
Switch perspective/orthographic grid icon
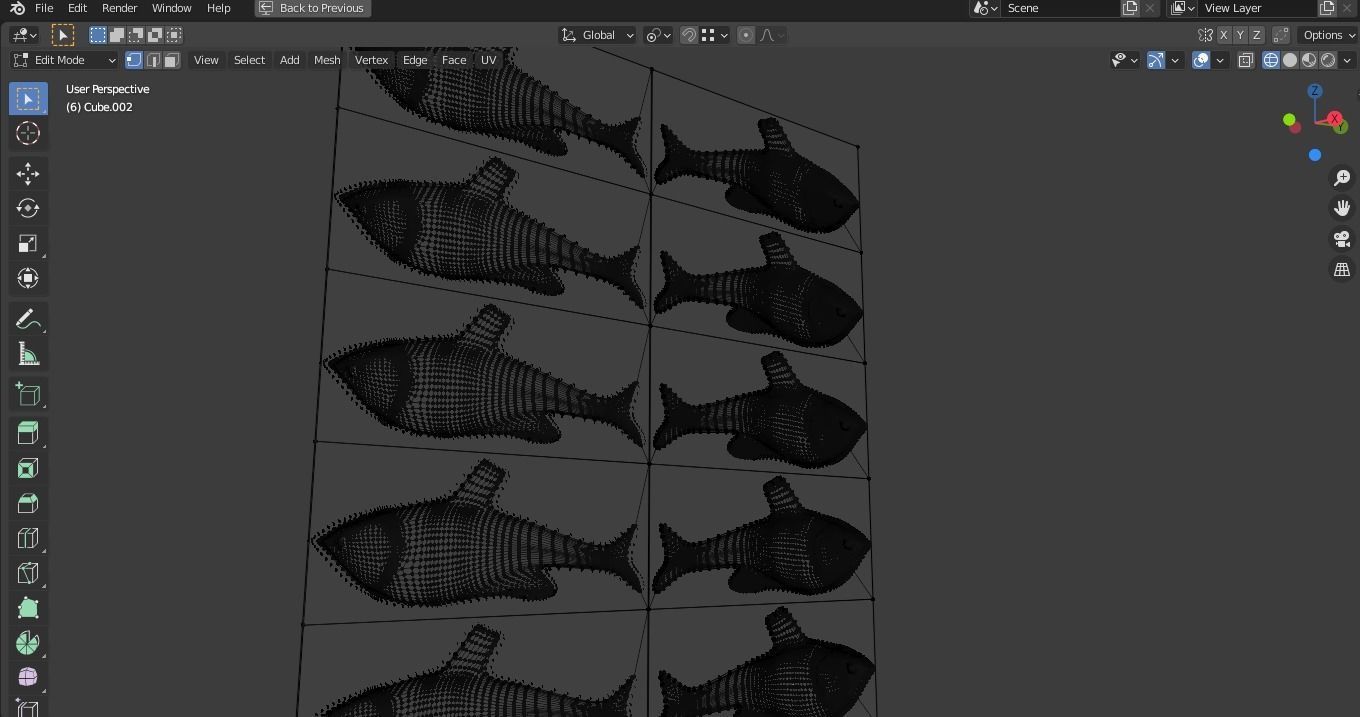[1342, 270]
